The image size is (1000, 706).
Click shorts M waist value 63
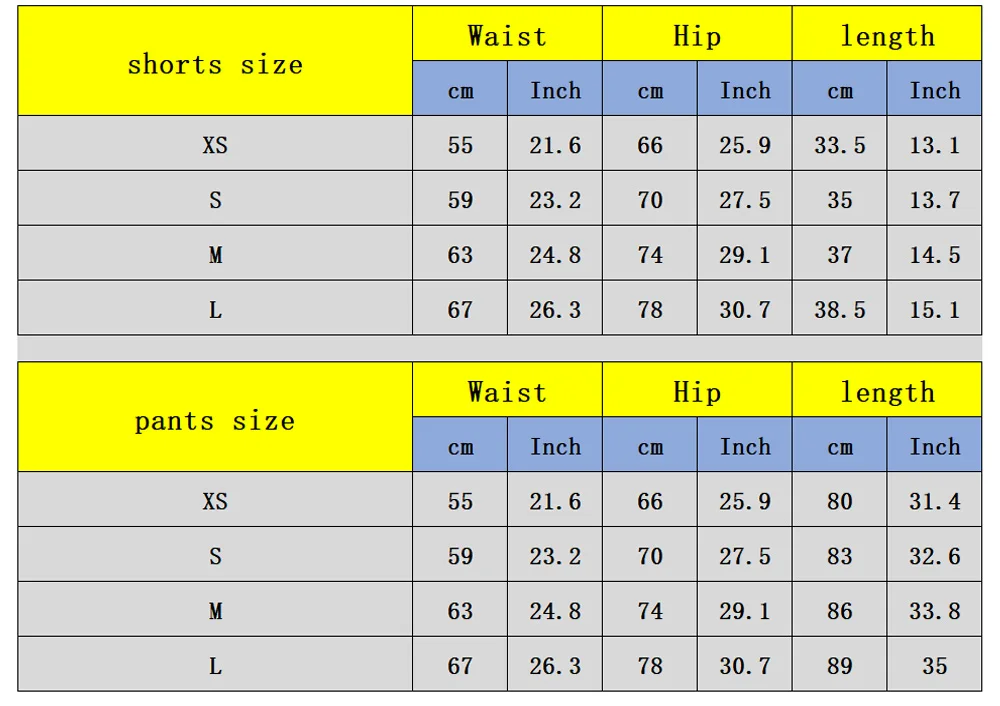(460, 253)
